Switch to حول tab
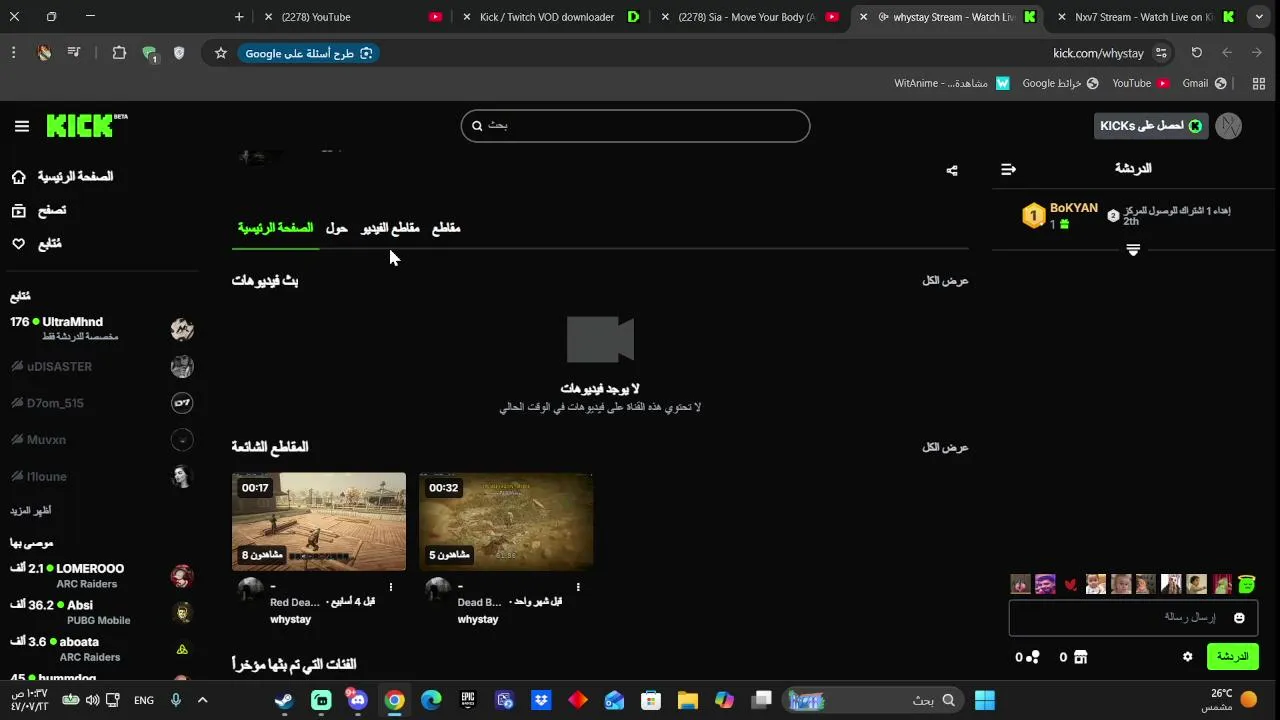This screenshot has height=720, width=1280. (337, 228)
